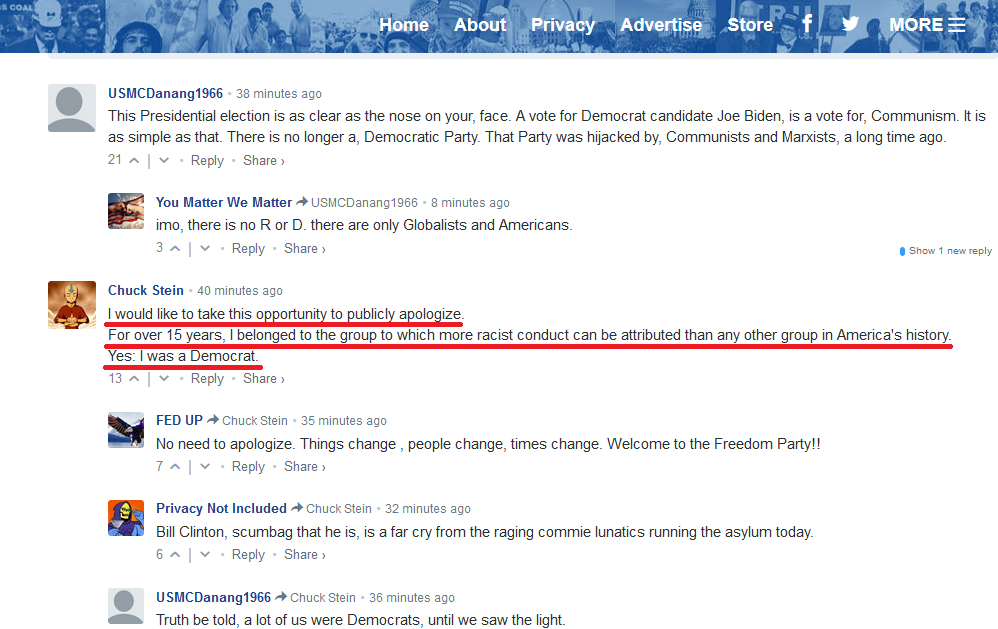Downvote USMCDanang1966's Presidential election comment
This screenshot has height=629, width=998.
pyautogui.click(x=164, y=160)
